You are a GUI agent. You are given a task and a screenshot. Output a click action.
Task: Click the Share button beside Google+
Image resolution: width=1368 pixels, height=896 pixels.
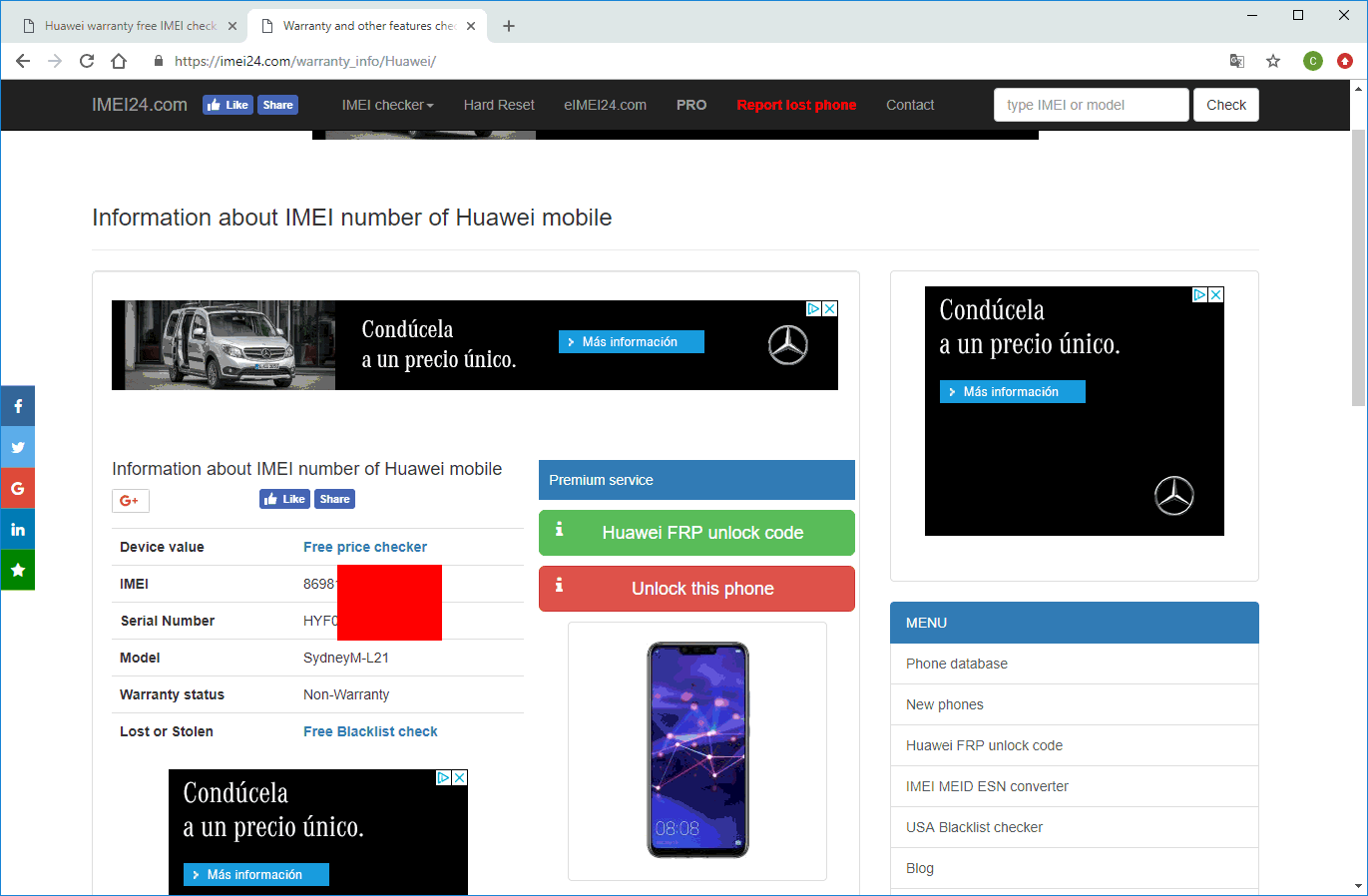335,499
